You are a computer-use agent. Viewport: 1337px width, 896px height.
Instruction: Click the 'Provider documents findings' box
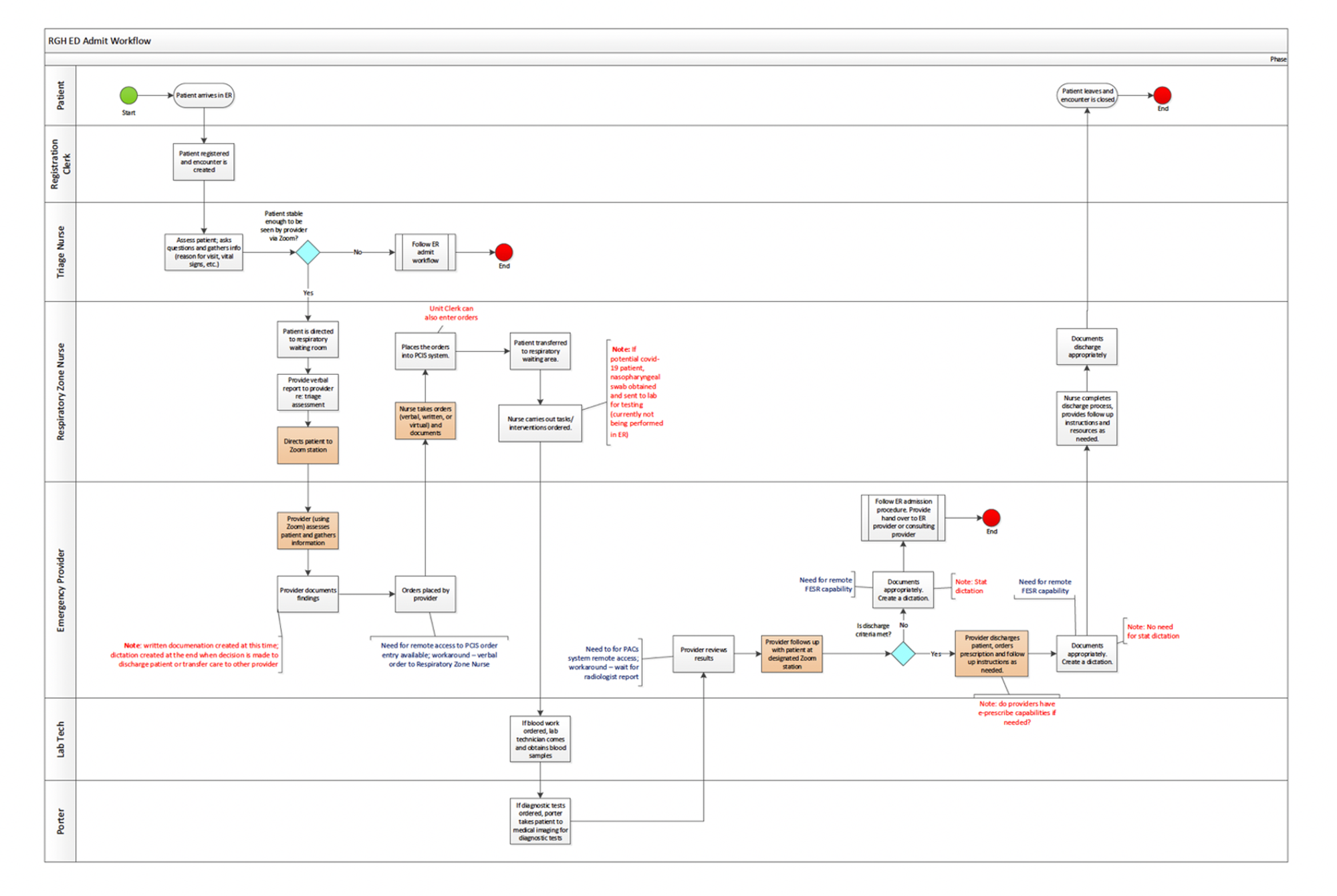(x=308, y=594)
